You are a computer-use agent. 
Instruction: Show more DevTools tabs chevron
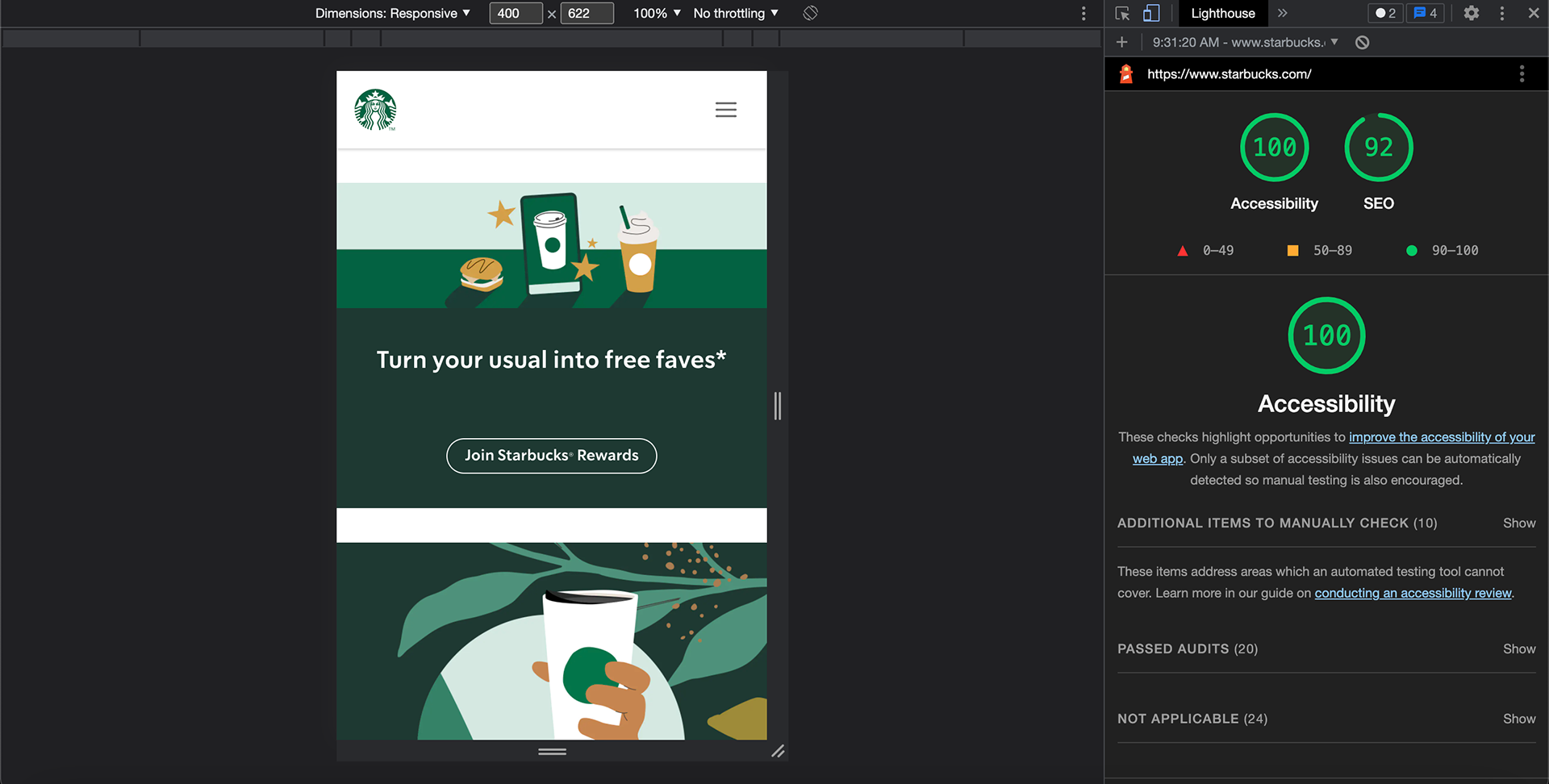pos(1283,13)
